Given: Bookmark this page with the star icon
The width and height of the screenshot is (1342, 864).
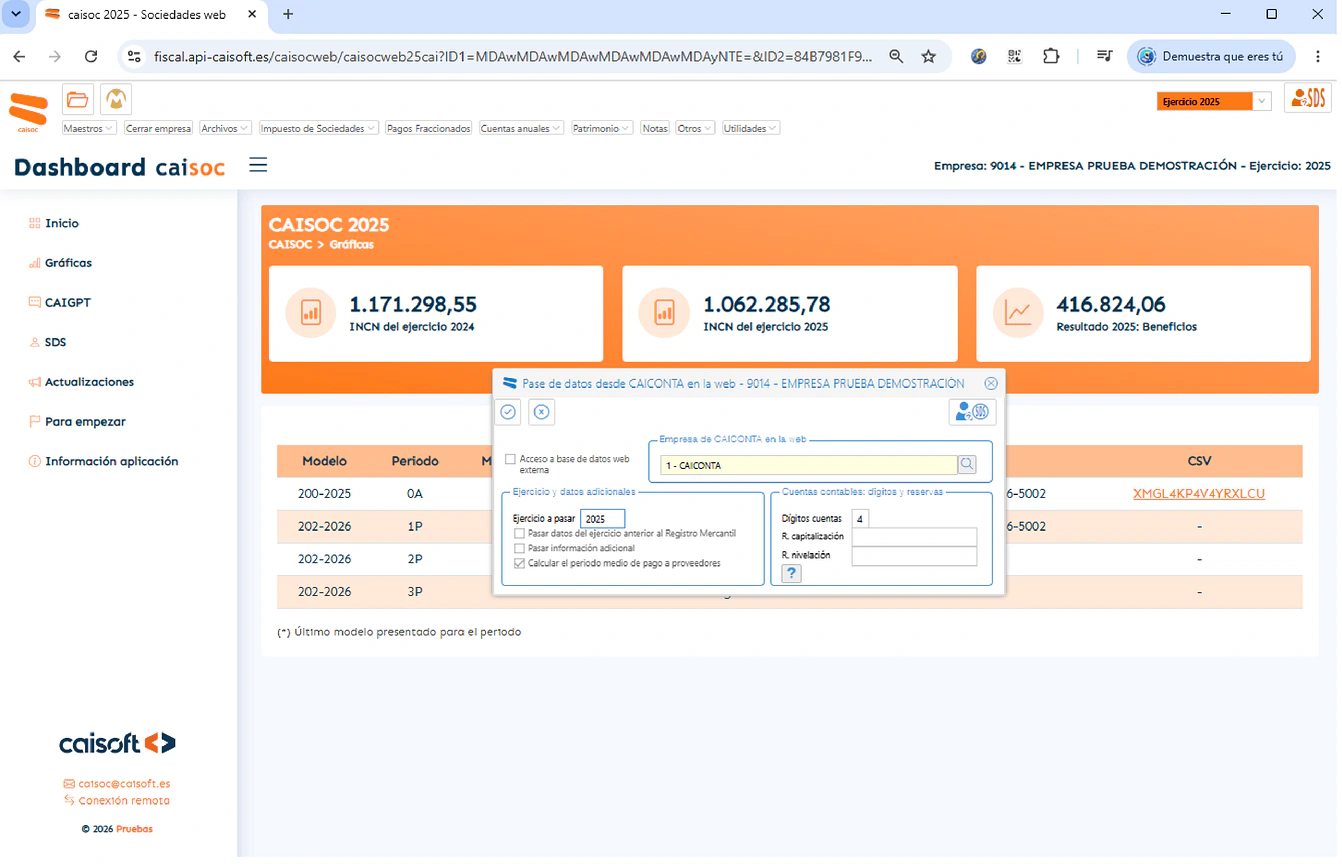Looking at the screenshot, I should [929, 57].
